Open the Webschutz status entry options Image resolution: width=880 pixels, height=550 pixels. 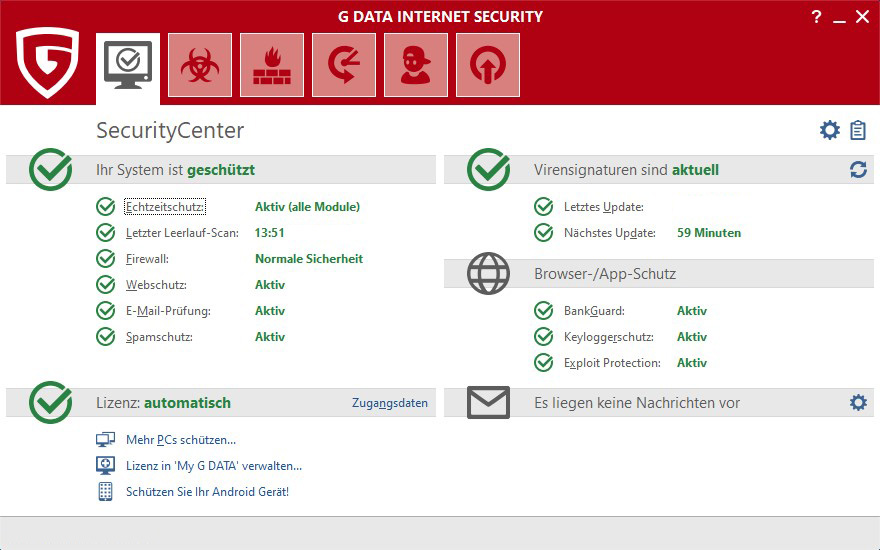[156, 285]
